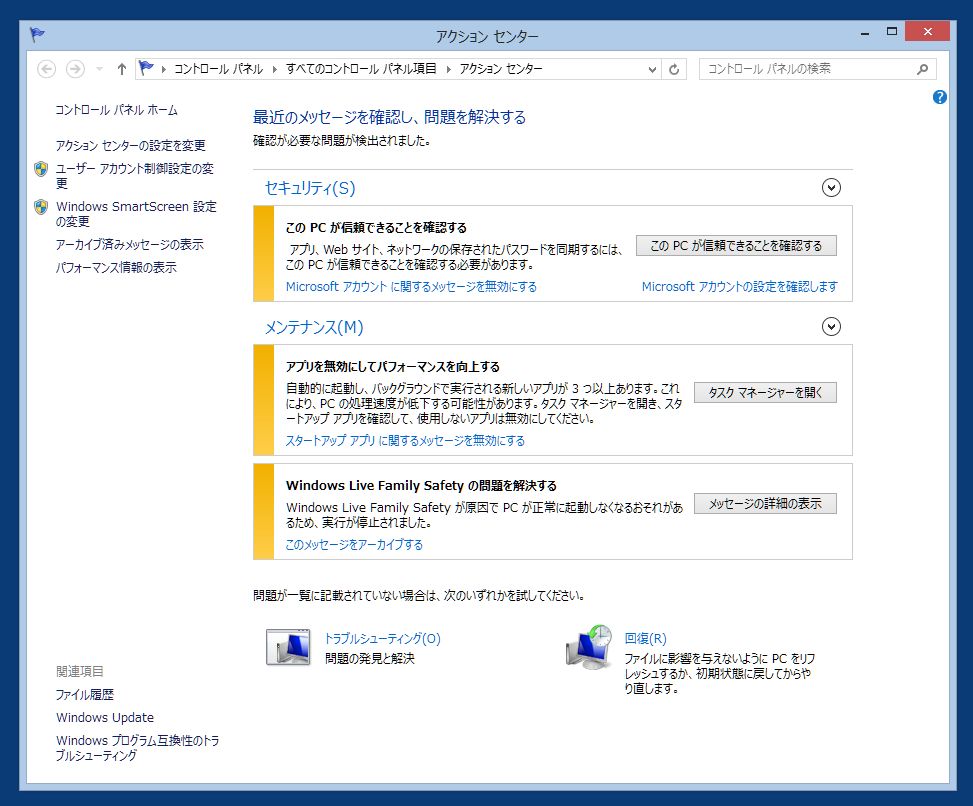Viewport: 973px width, 806px height.
Task: Click the window title bar flag icon
Action: [37, 35]
